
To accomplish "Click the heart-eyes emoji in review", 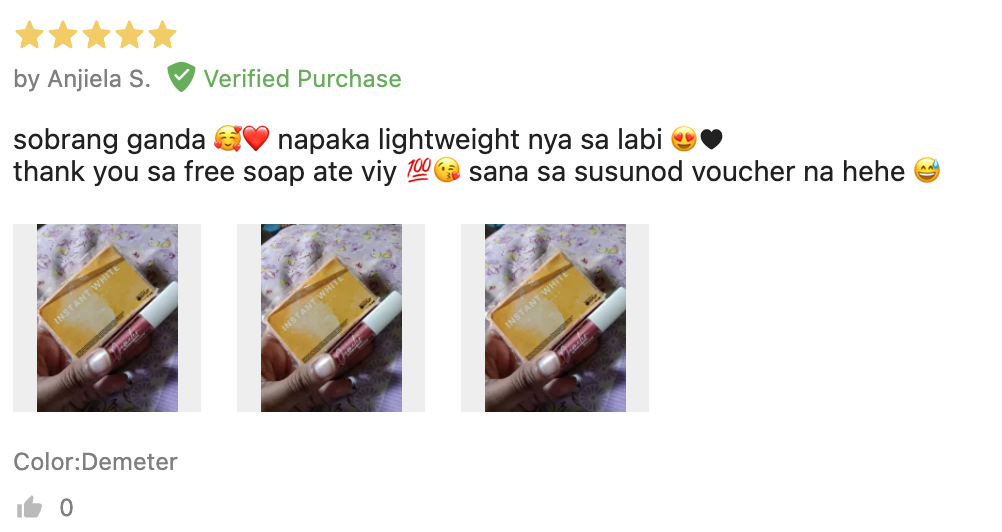I will pos(684,139).
